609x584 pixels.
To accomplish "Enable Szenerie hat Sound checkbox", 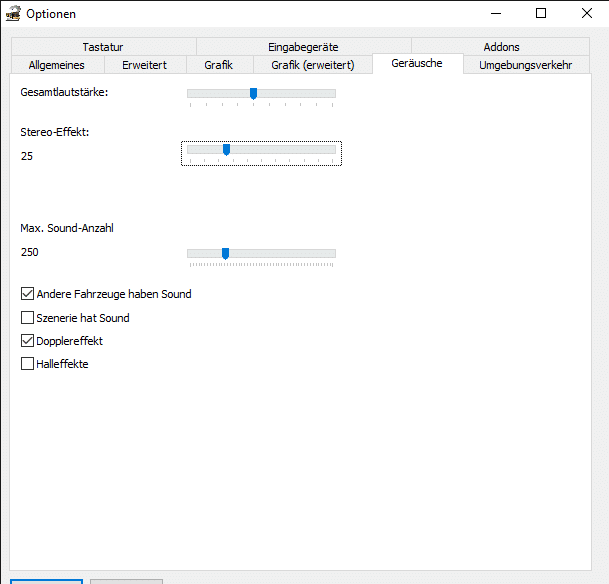I will pyautogui.click(x=28, y=318).
